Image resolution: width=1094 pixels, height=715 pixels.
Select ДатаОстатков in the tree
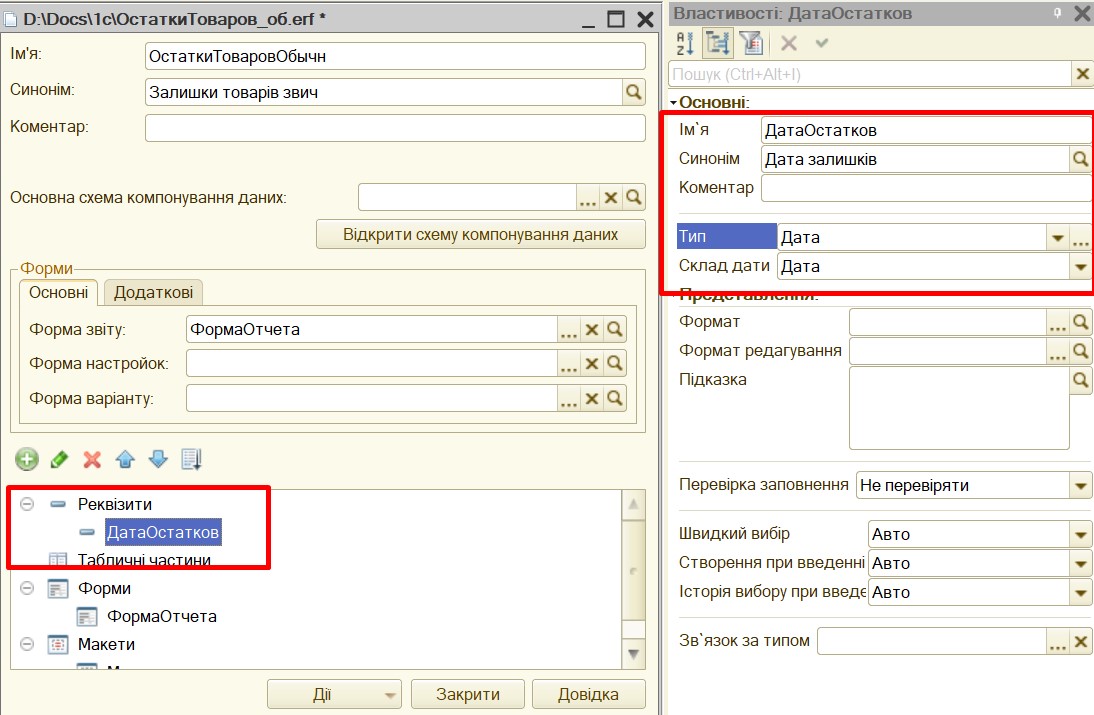coord(163,532)
